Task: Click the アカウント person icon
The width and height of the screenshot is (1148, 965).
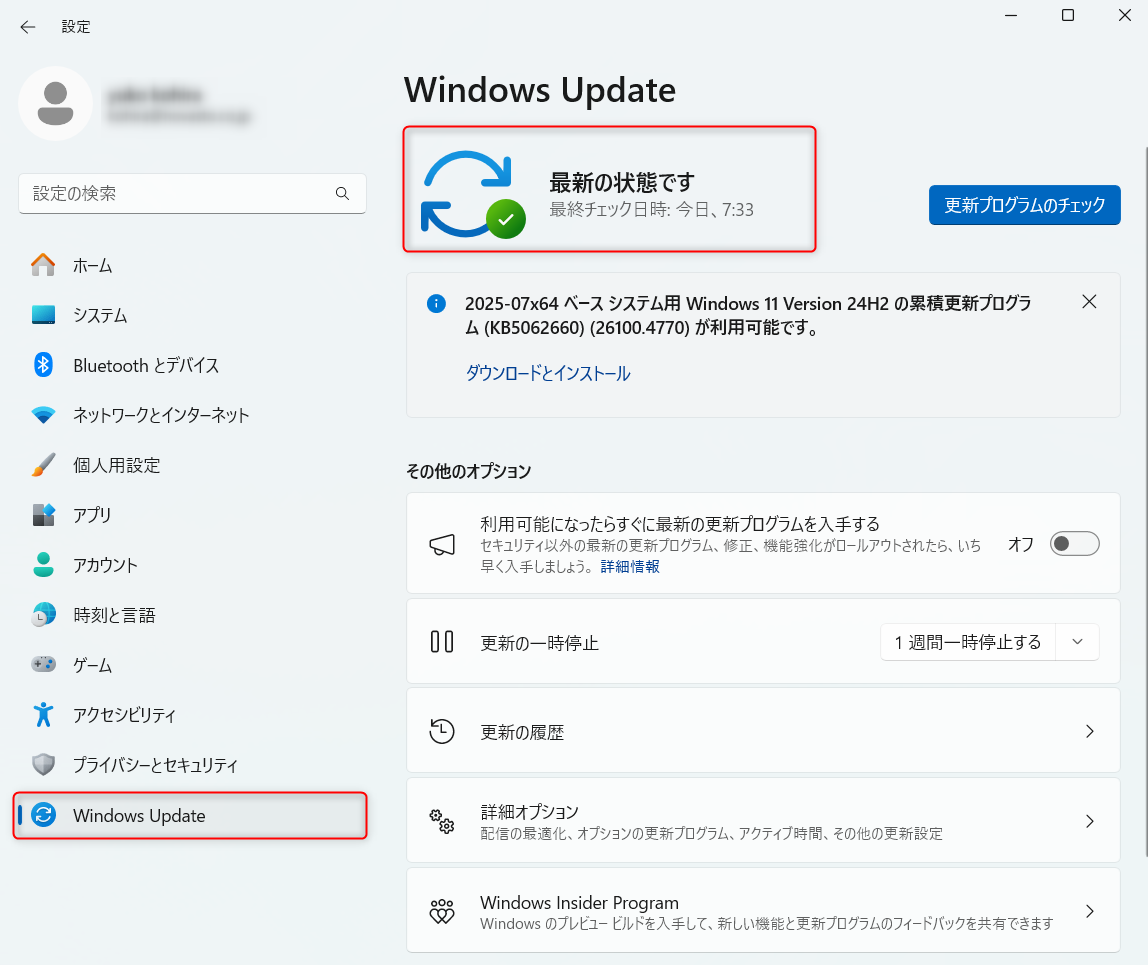Action: [43, 565]
